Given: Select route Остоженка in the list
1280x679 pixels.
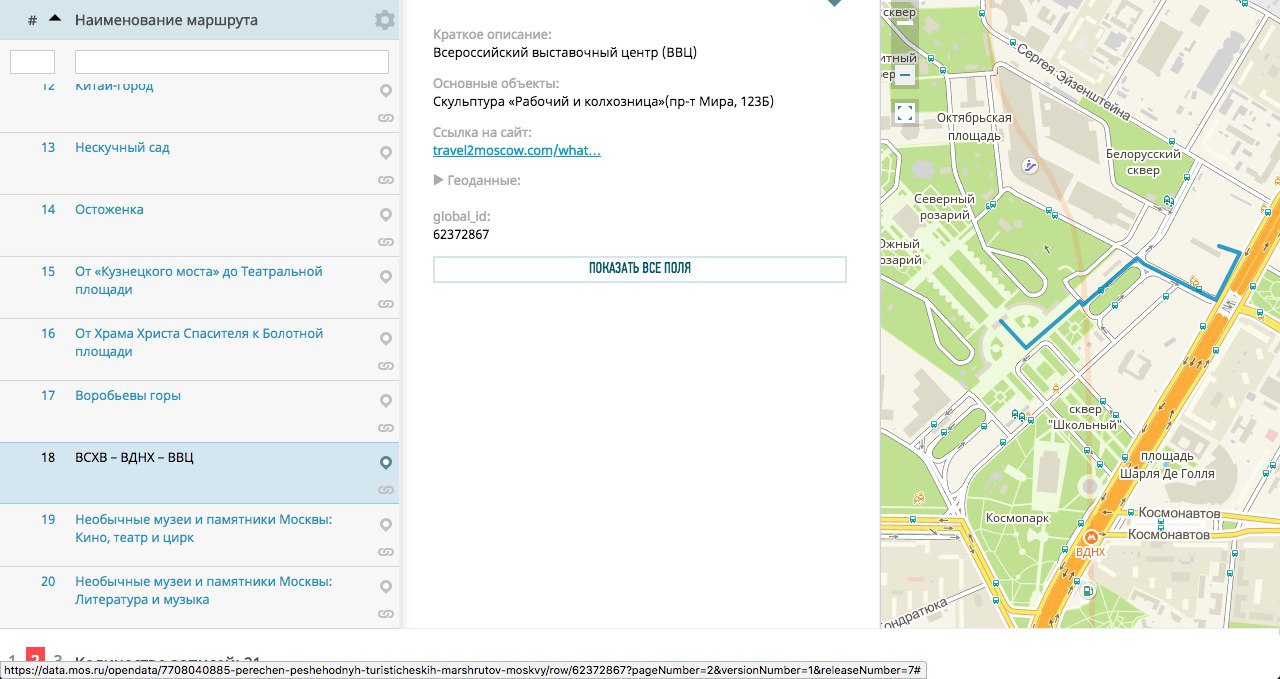Looking at the screenshot, I should click(109, 210).
